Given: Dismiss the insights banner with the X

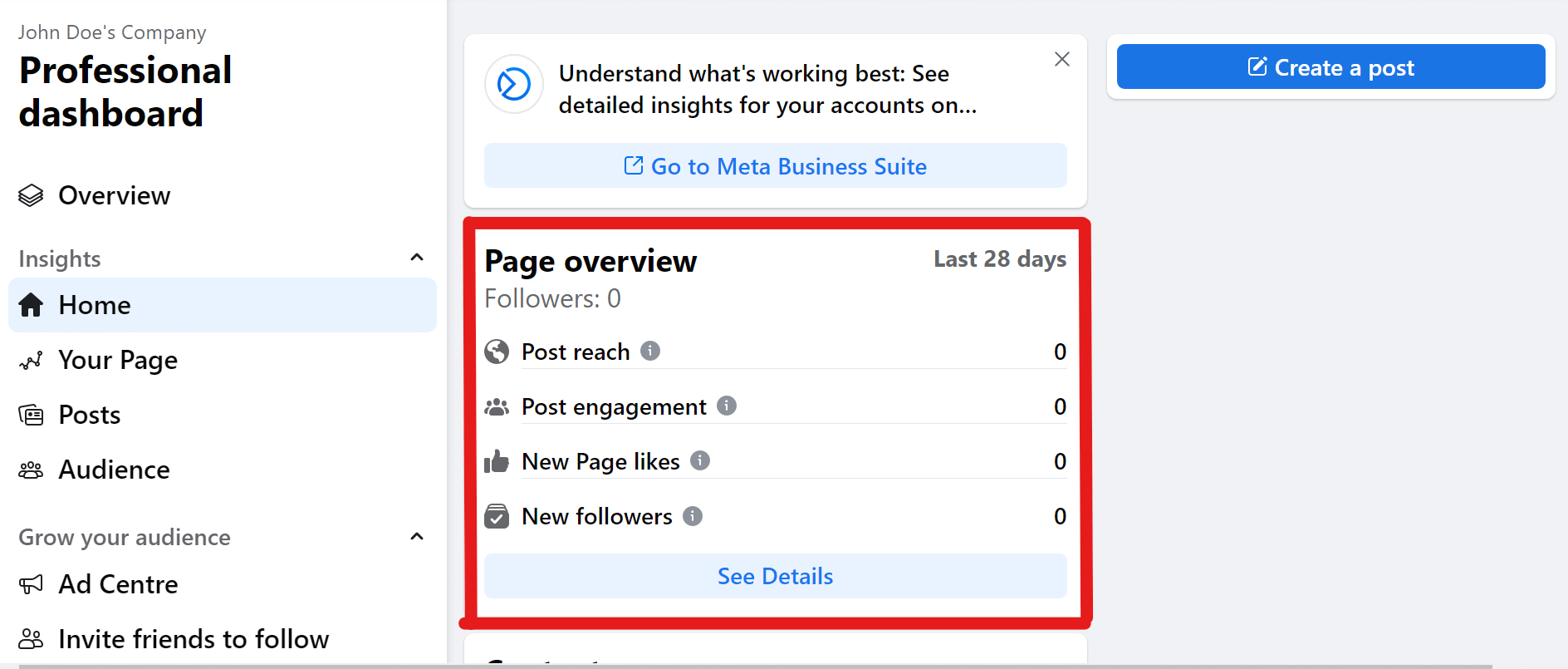Looking at the screenshot, I should pyautogui.click(x=1061, y=59).
